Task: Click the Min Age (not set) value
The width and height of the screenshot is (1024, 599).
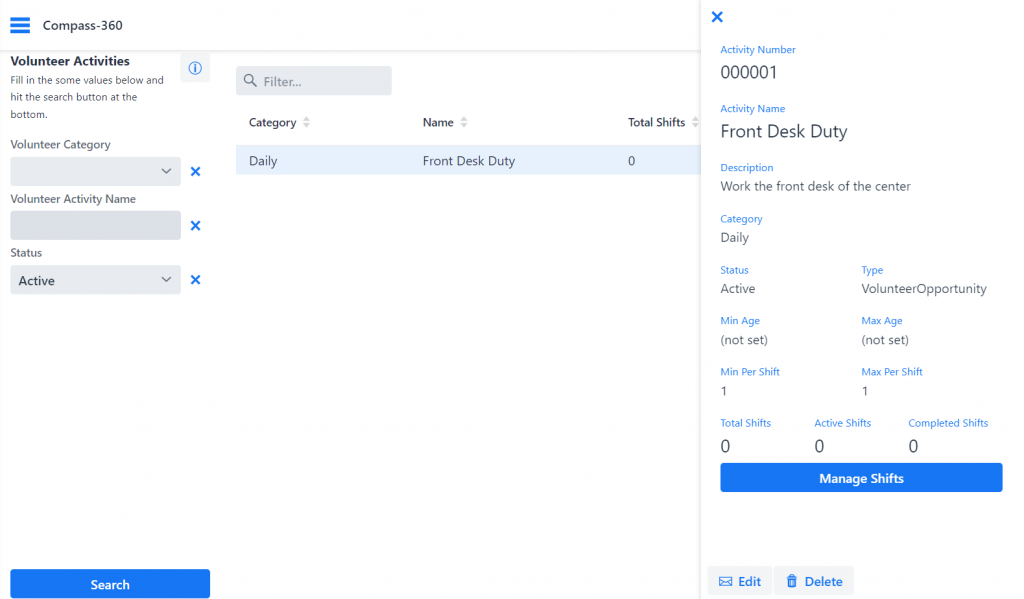Action: 744,340
